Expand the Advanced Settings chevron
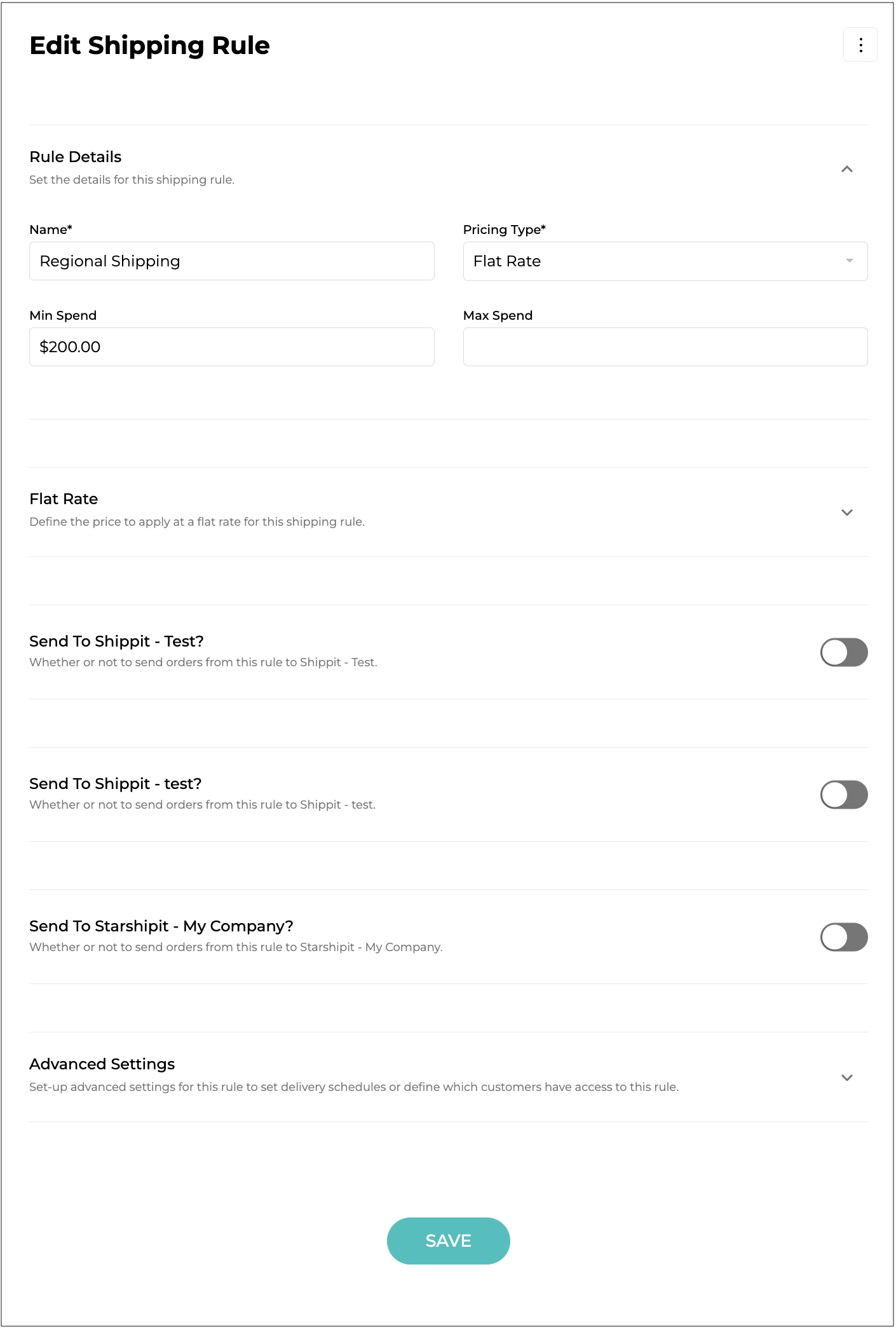This screenshot has width=896, height=1330. pos(846,1078)
